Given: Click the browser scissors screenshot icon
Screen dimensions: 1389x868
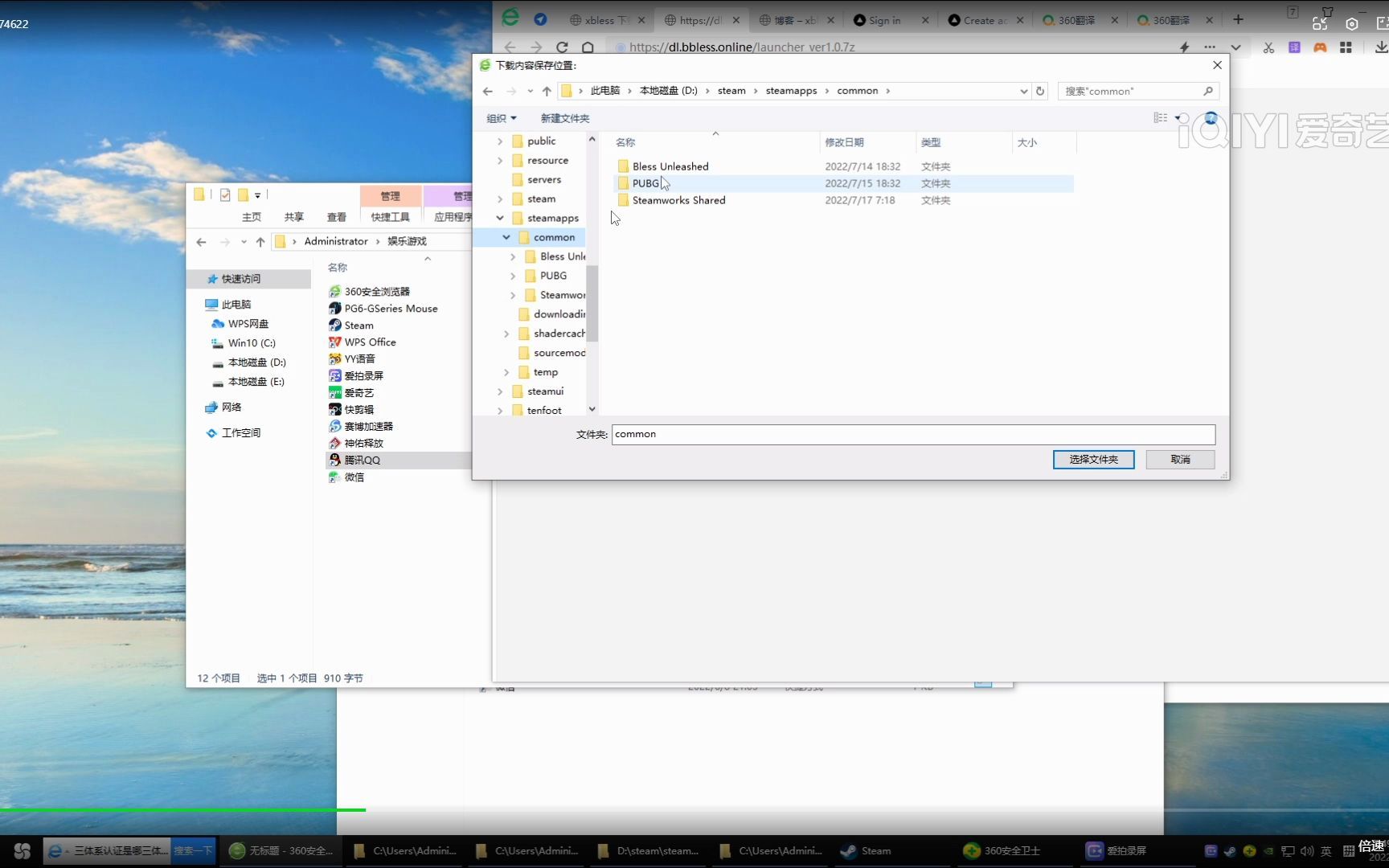Looking at the screenshot, I should click(x=1268, y=47).
